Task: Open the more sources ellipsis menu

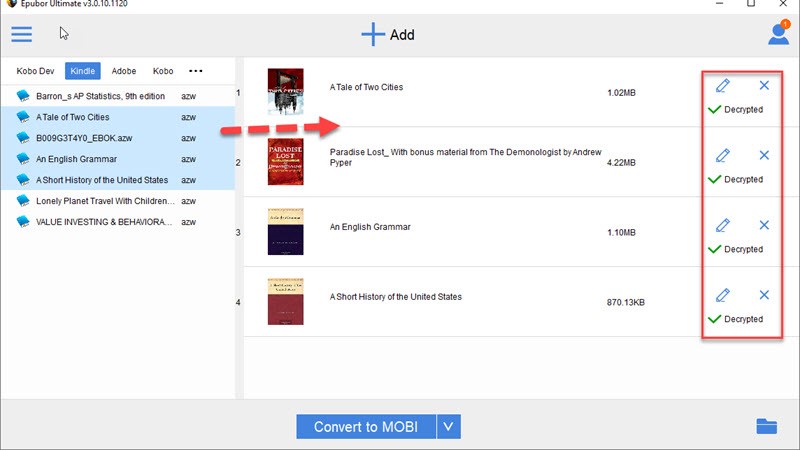Action: 196,71
